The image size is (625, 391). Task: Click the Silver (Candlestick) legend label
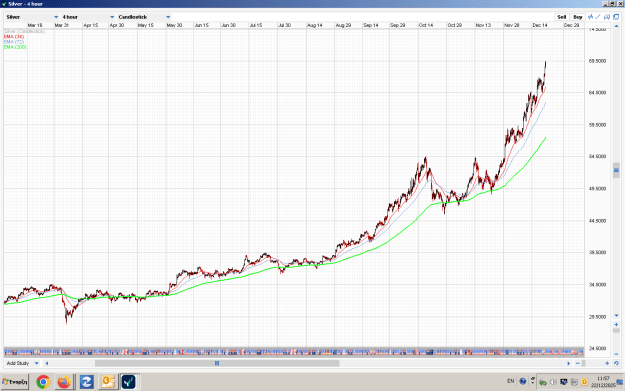pyautogui.click(x=24, y=31)
